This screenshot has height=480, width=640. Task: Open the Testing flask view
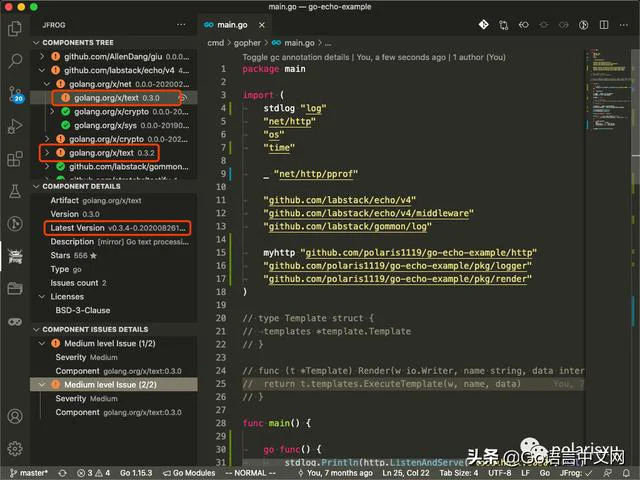click(x=15, y=191)
